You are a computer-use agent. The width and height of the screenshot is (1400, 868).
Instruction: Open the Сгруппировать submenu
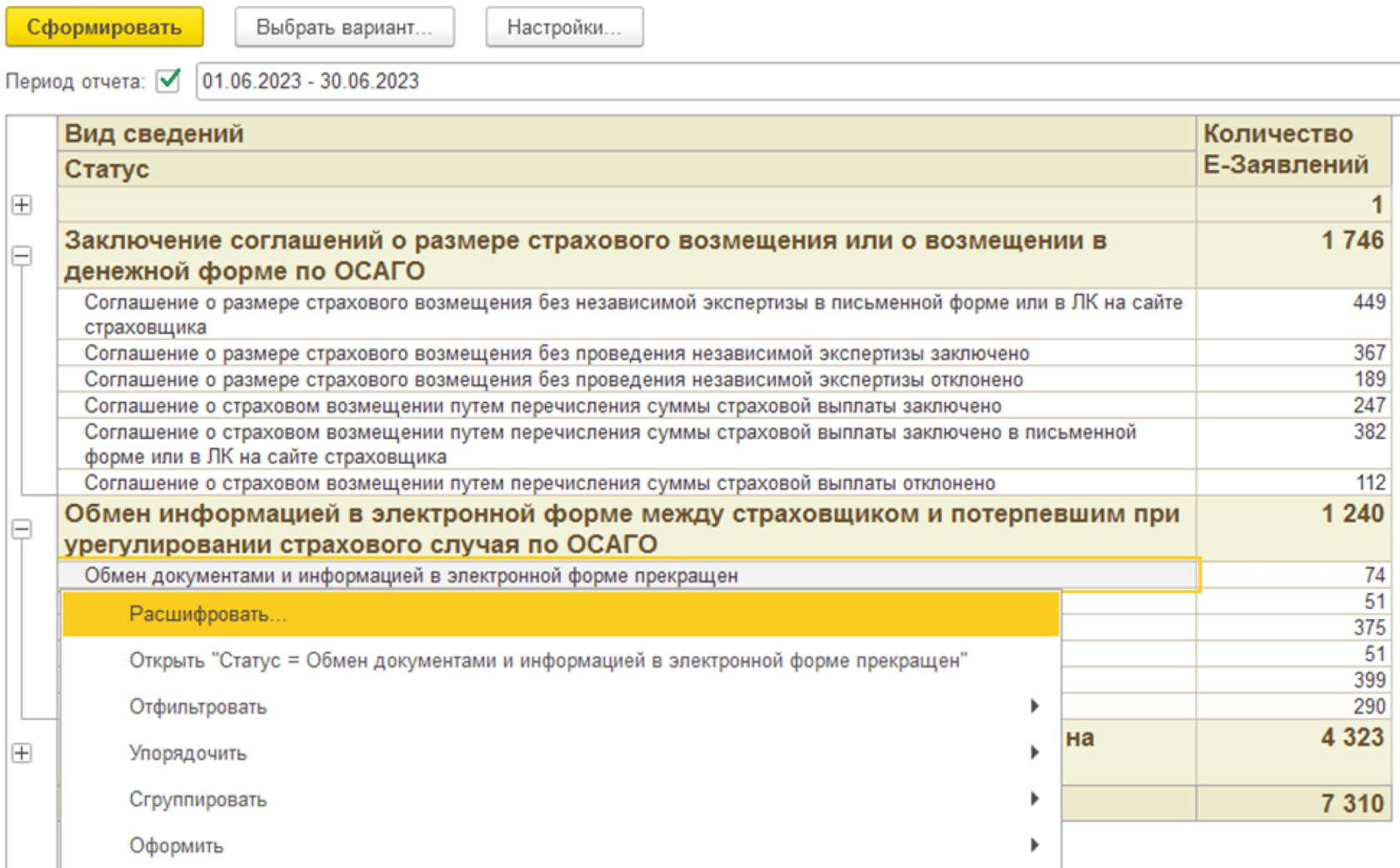[197, 800]
